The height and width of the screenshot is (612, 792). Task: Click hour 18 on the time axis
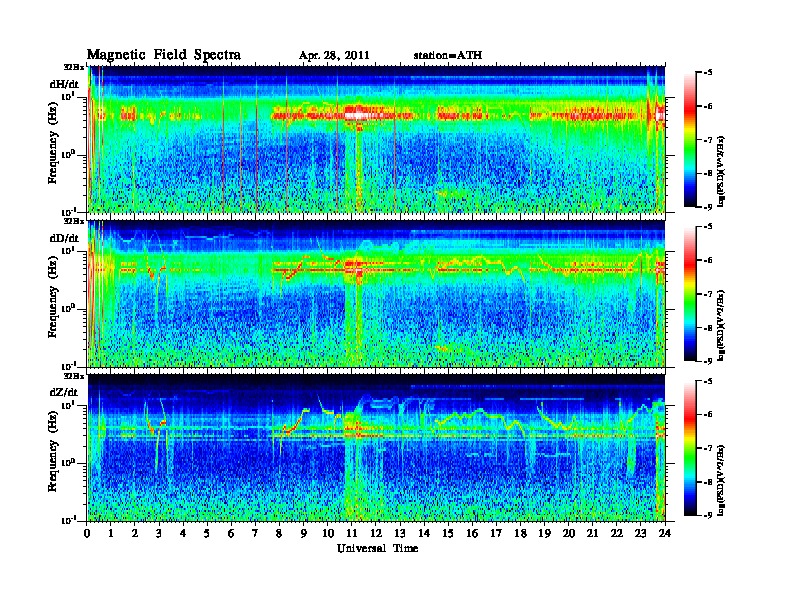[520, 533]
